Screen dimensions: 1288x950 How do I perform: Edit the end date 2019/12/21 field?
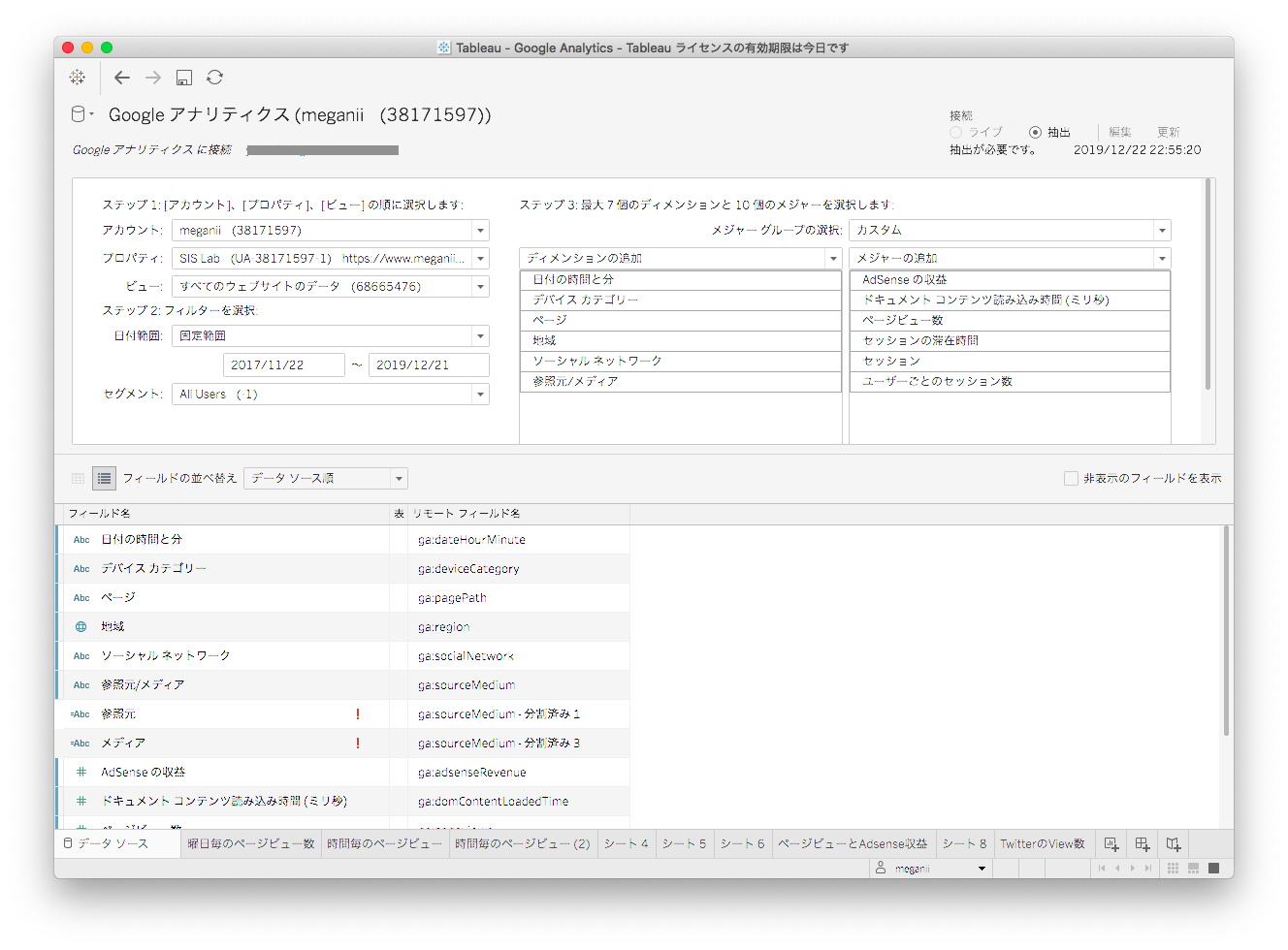click(429, 365)
